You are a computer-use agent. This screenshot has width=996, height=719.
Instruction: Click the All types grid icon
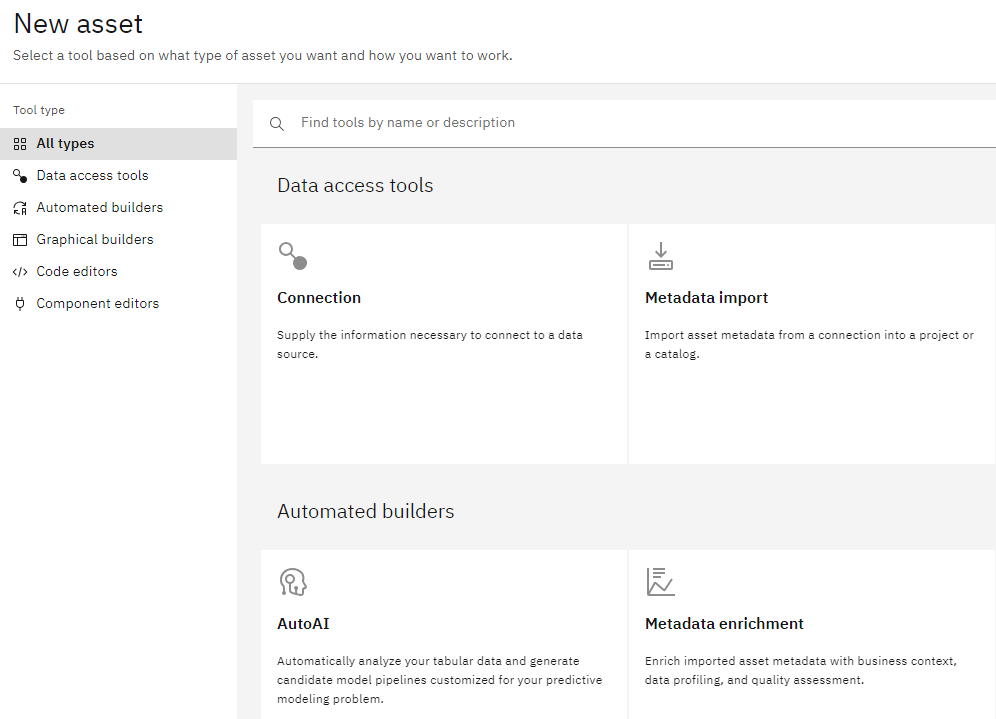19,144
